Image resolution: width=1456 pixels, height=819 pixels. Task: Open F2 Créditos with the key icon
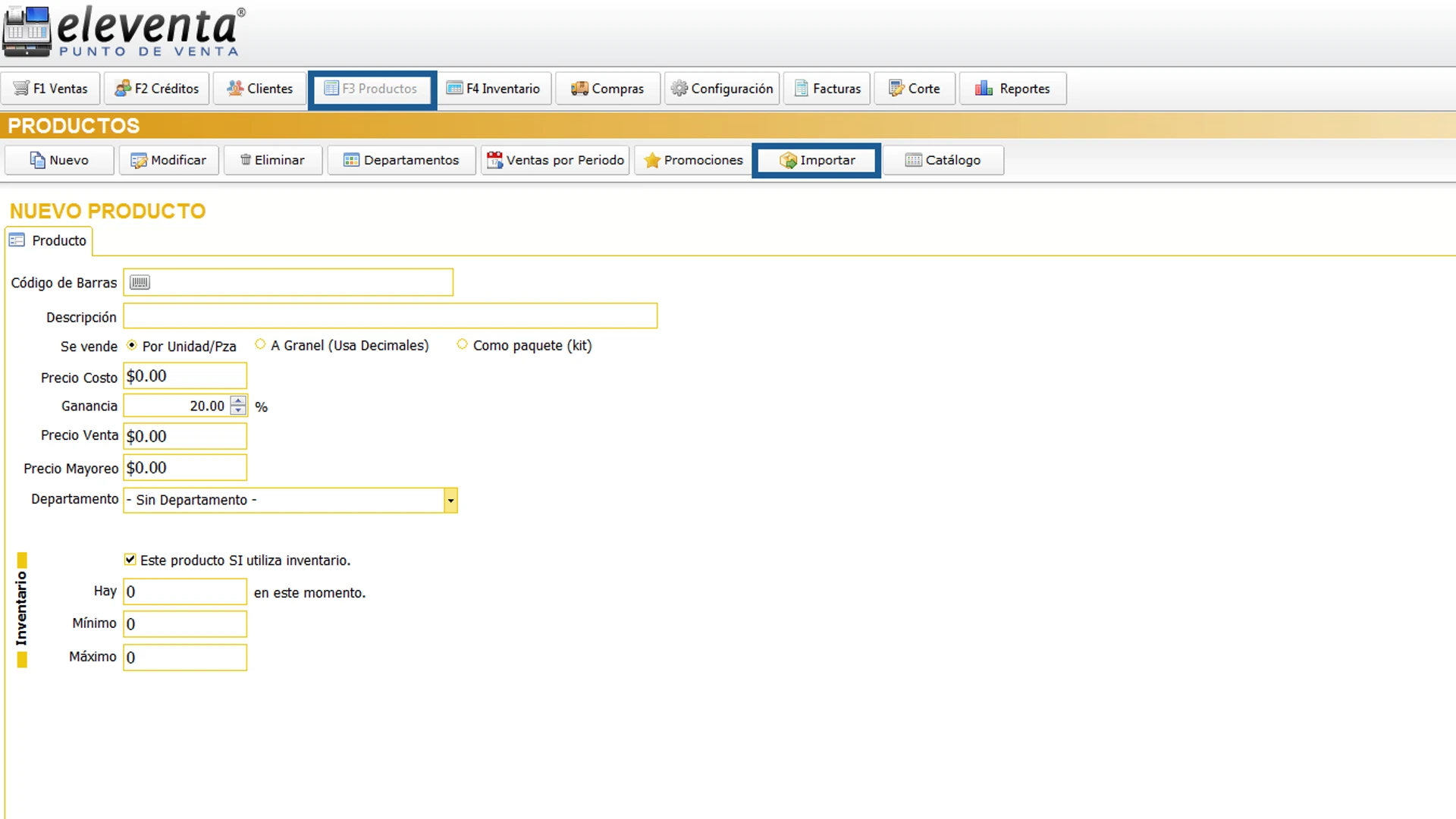124,88
